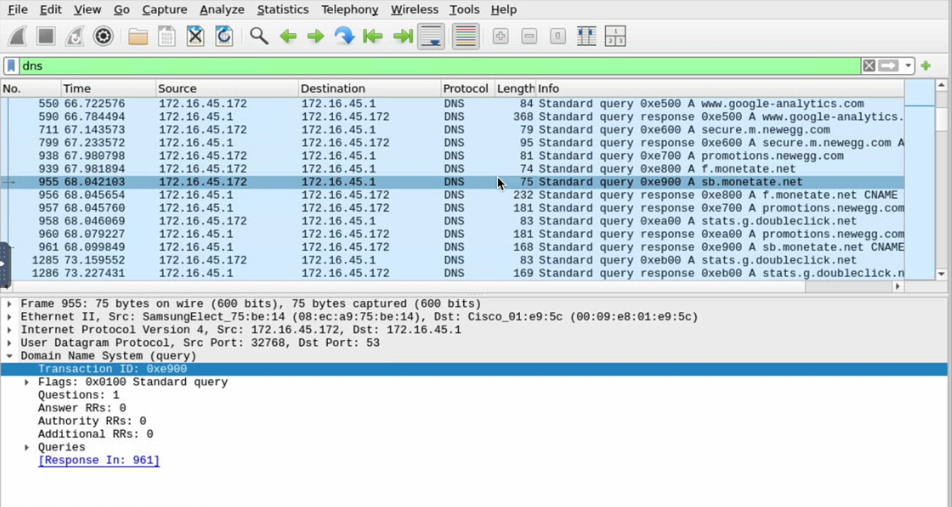Image resolution: width=952 pixels, height=507 pixels.
Task: Expand the Queries tree node
Action: click(27, 447)
